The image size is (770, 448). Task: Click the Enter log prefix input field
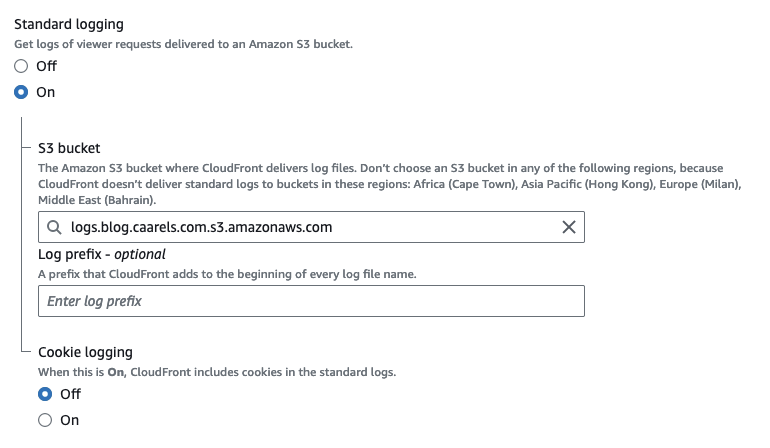(310, 301)
